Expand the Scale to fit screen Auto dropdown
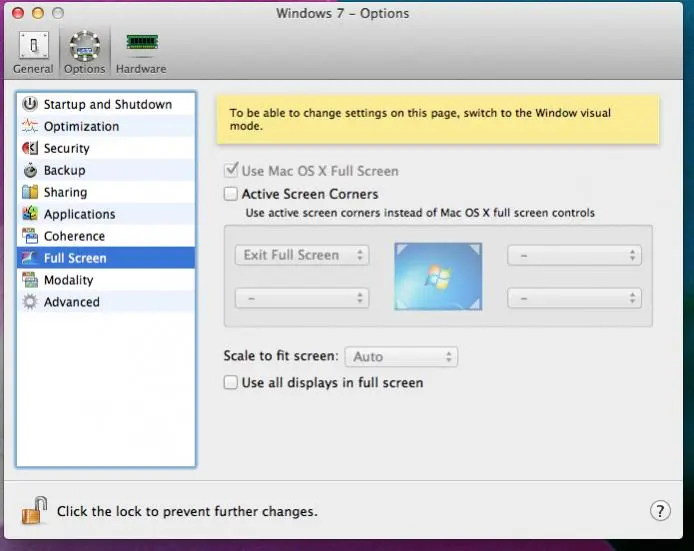 click(x=401, y=357)
